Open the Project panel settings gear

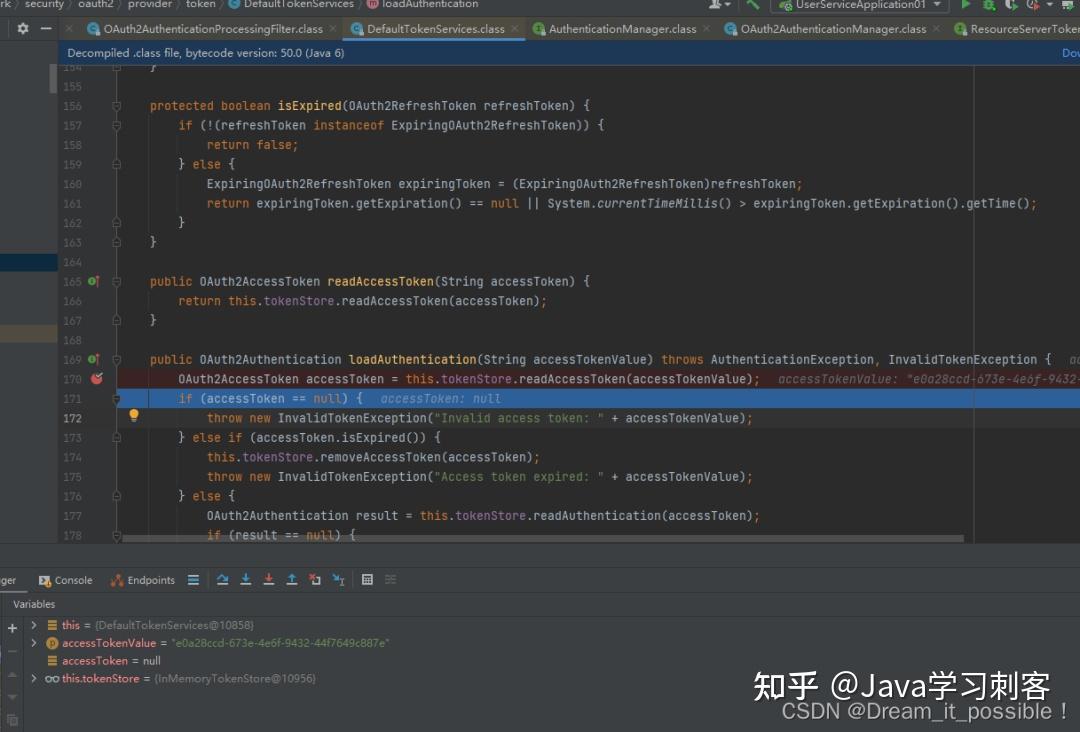[x=24, y=29]
